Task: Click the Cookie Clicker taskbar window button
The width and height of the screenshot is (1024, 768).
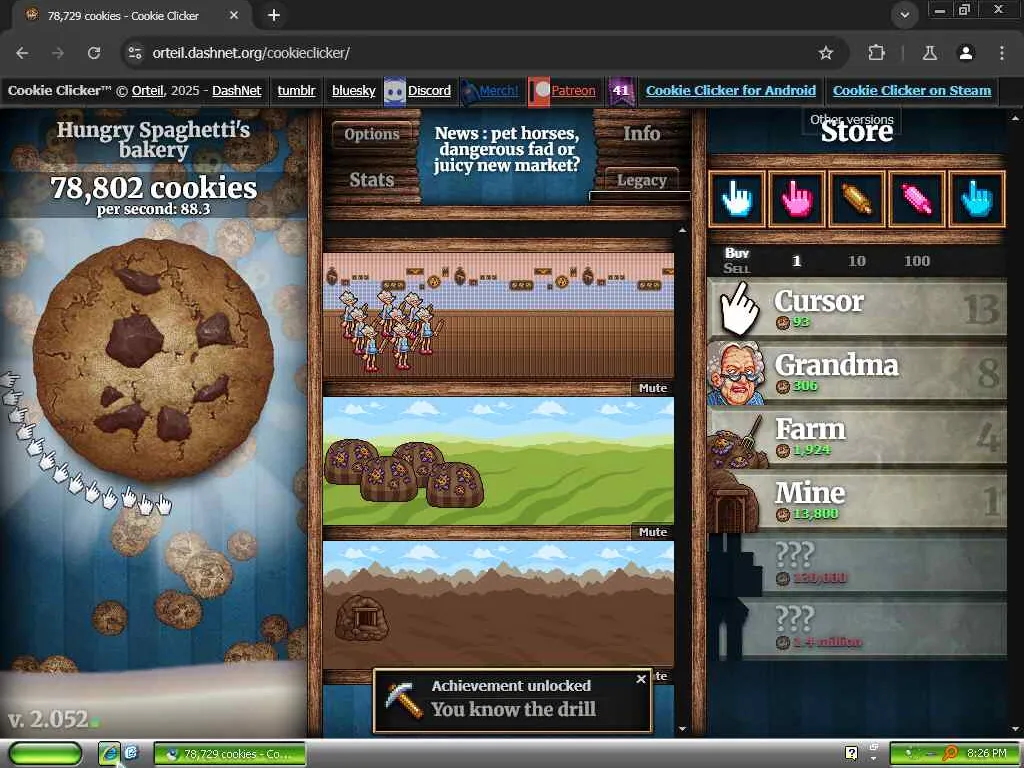Action: pyautogui.click(x=229, y=754)
